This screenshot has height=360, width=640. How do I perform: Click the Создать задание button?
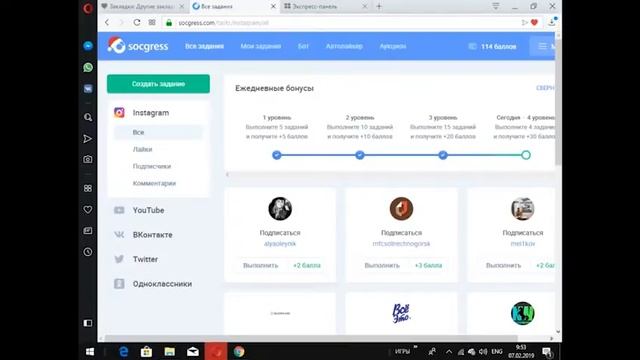(x=158, y=84)
